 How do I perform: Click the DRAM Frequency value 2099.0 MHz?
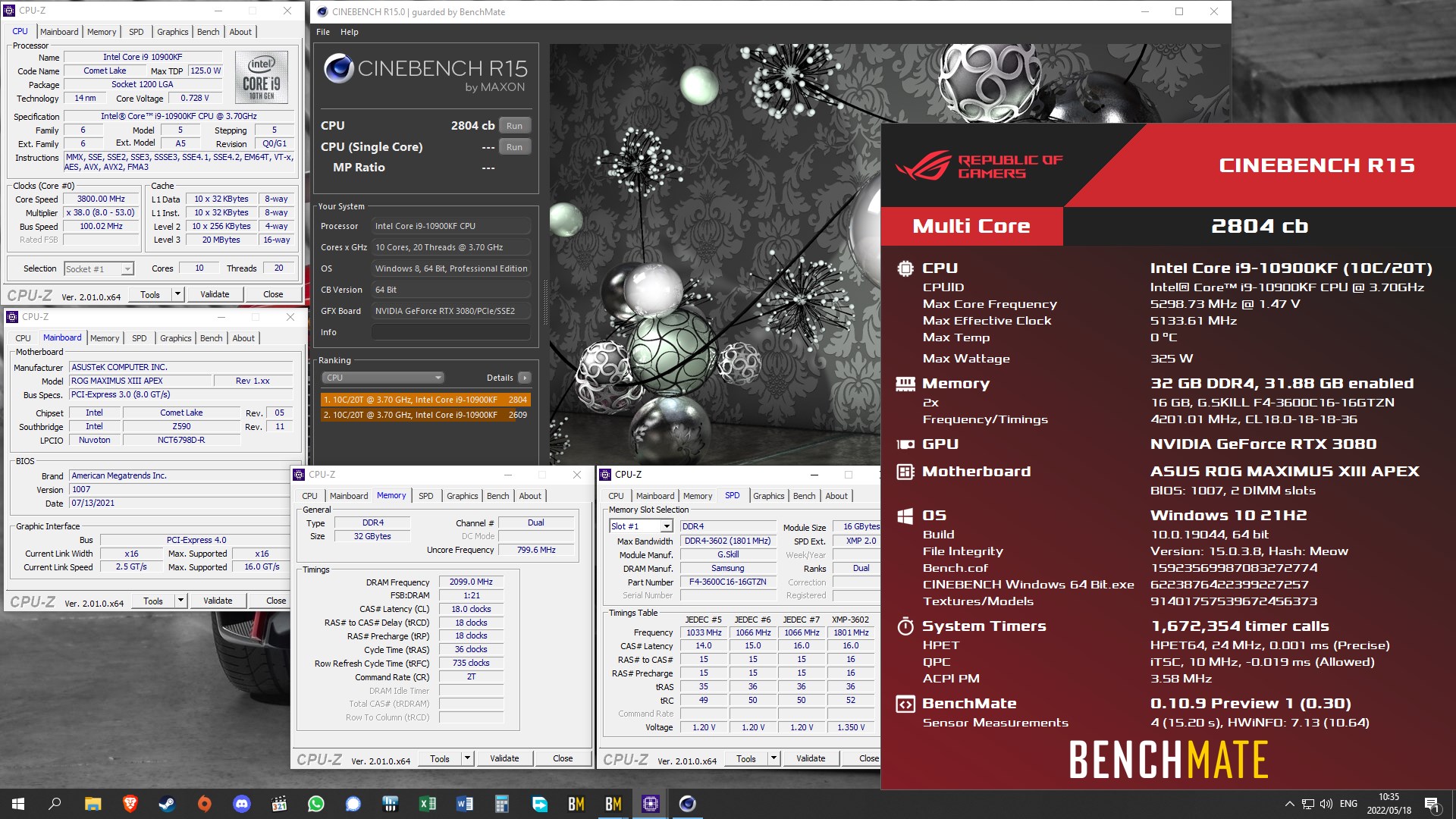tap(471, 582)
